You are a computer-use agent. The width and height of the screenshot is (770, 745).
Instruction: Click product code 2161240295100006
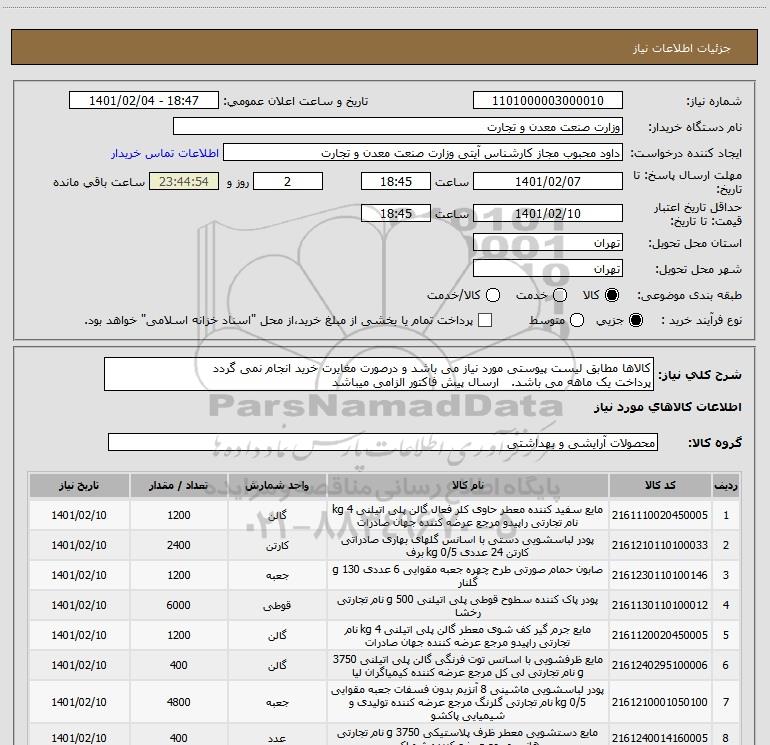pos(660,665)
